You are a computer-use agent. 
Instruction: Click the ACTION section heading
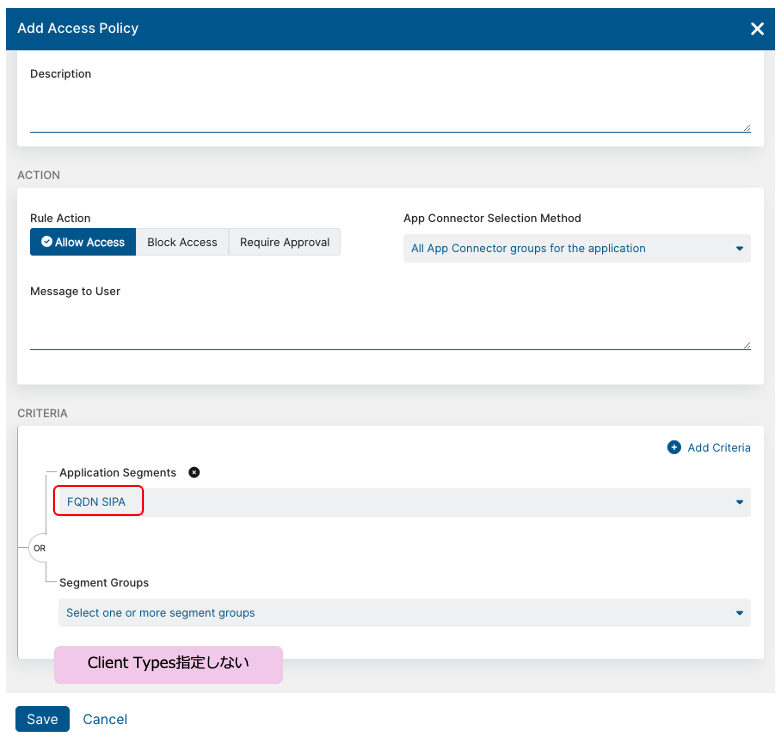(38, 175)
